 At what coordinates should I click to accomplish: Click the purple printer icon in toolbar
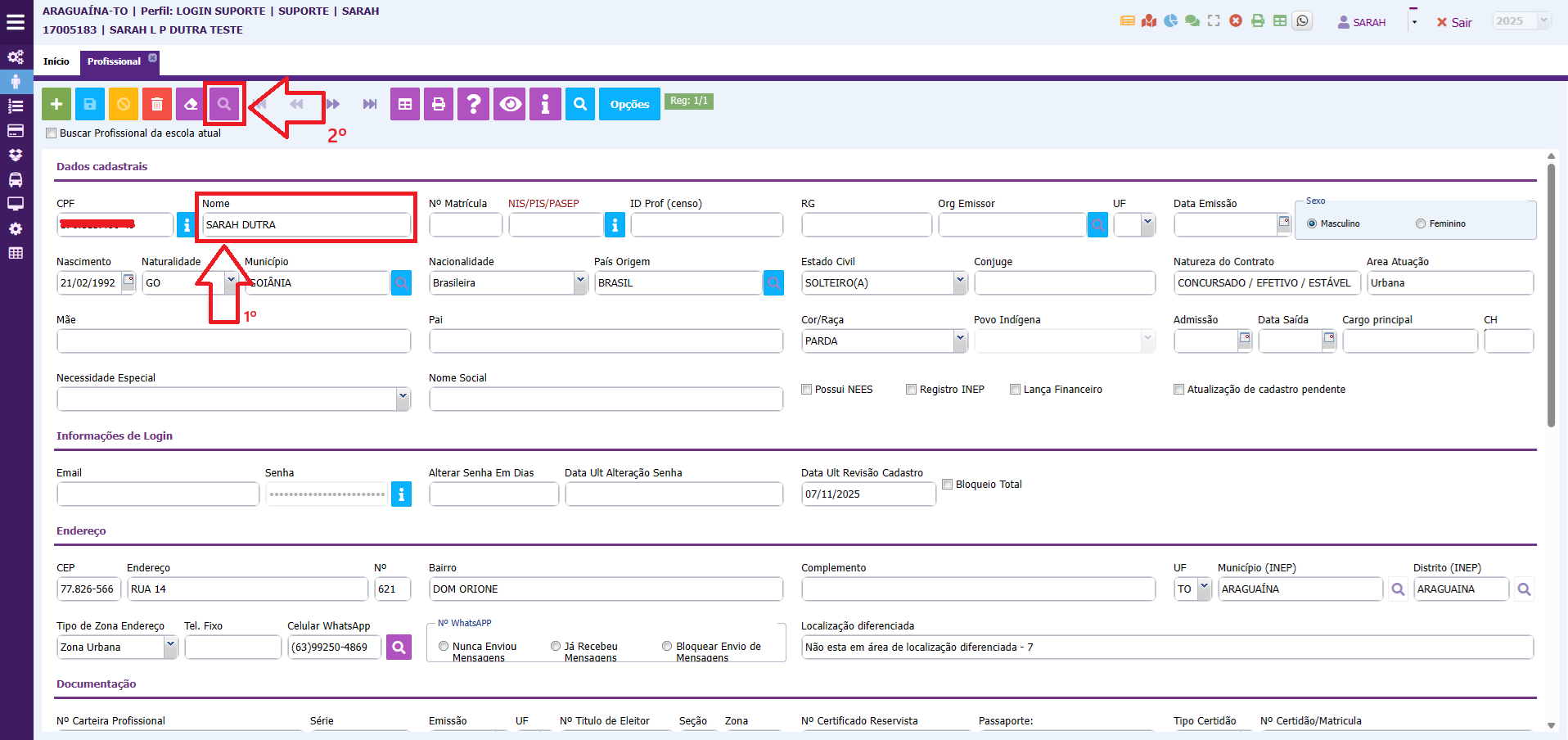pyautogui.click(x=439, y=104)
